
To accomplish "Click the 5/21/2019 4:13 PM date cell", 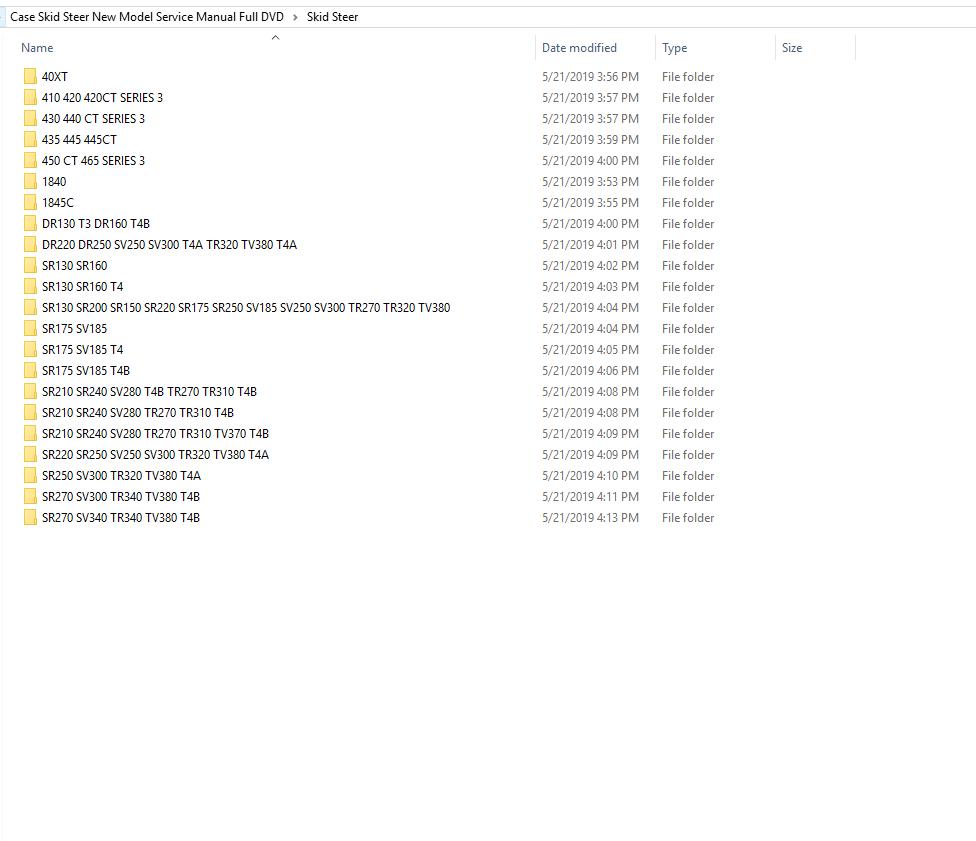I will pyautogui.click(x=590, y=517).
